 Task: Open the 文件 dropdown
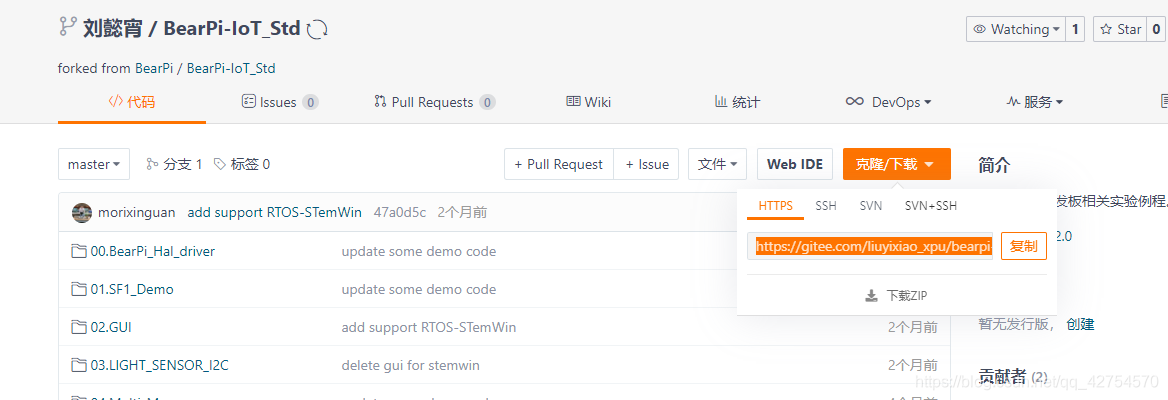[x=717, y=164]
